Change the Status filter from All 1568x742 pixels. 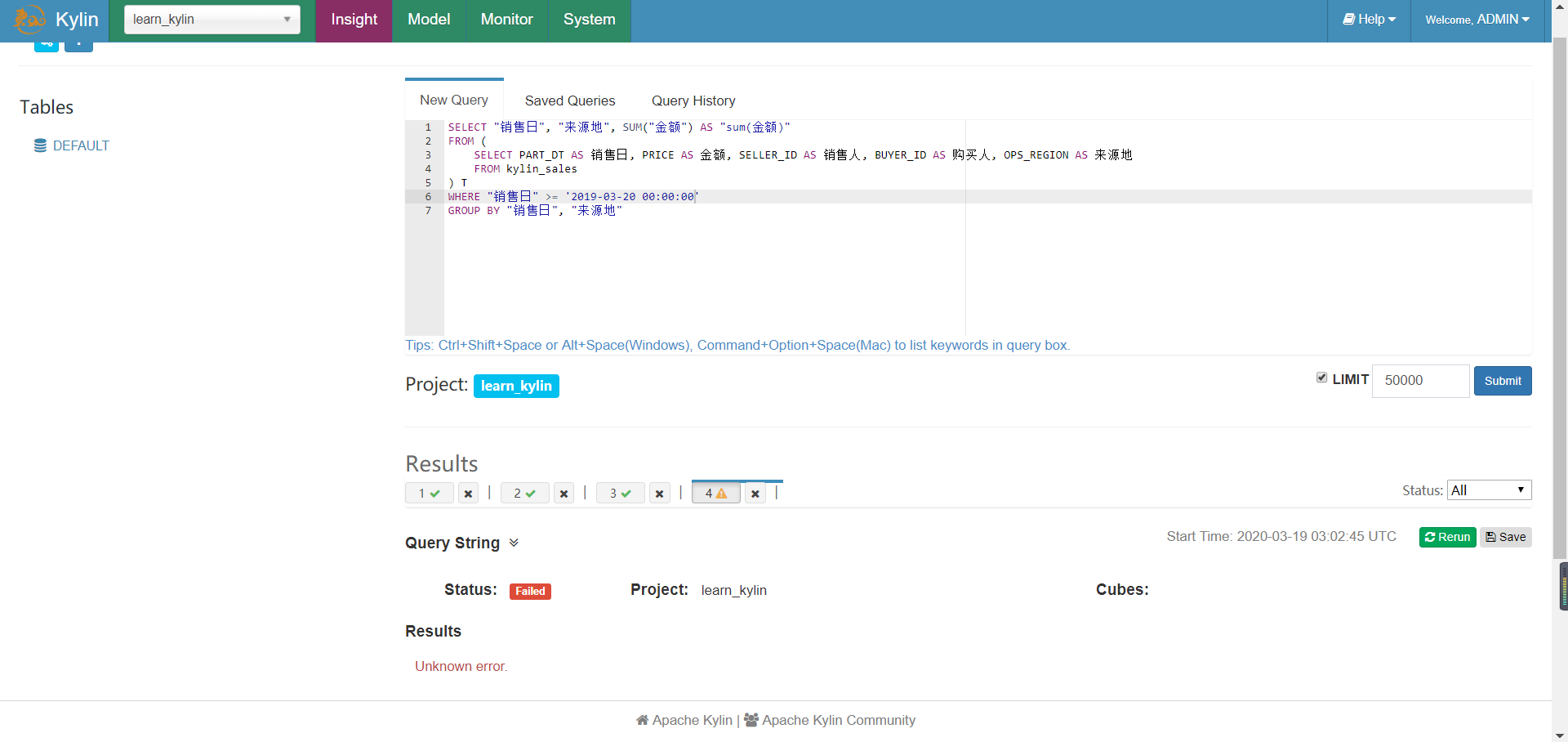point(1488,490)
